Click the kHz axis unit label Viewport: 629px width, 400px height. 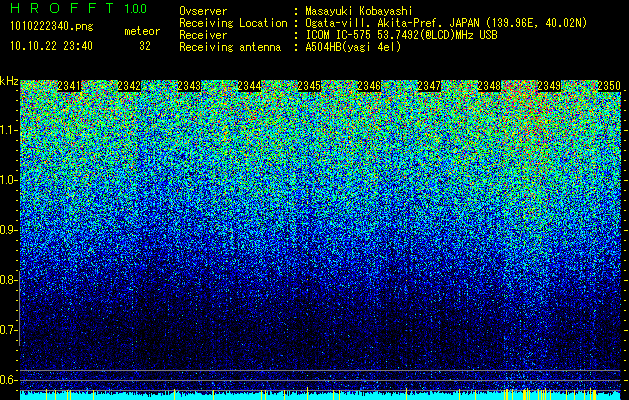click(9, 81)
